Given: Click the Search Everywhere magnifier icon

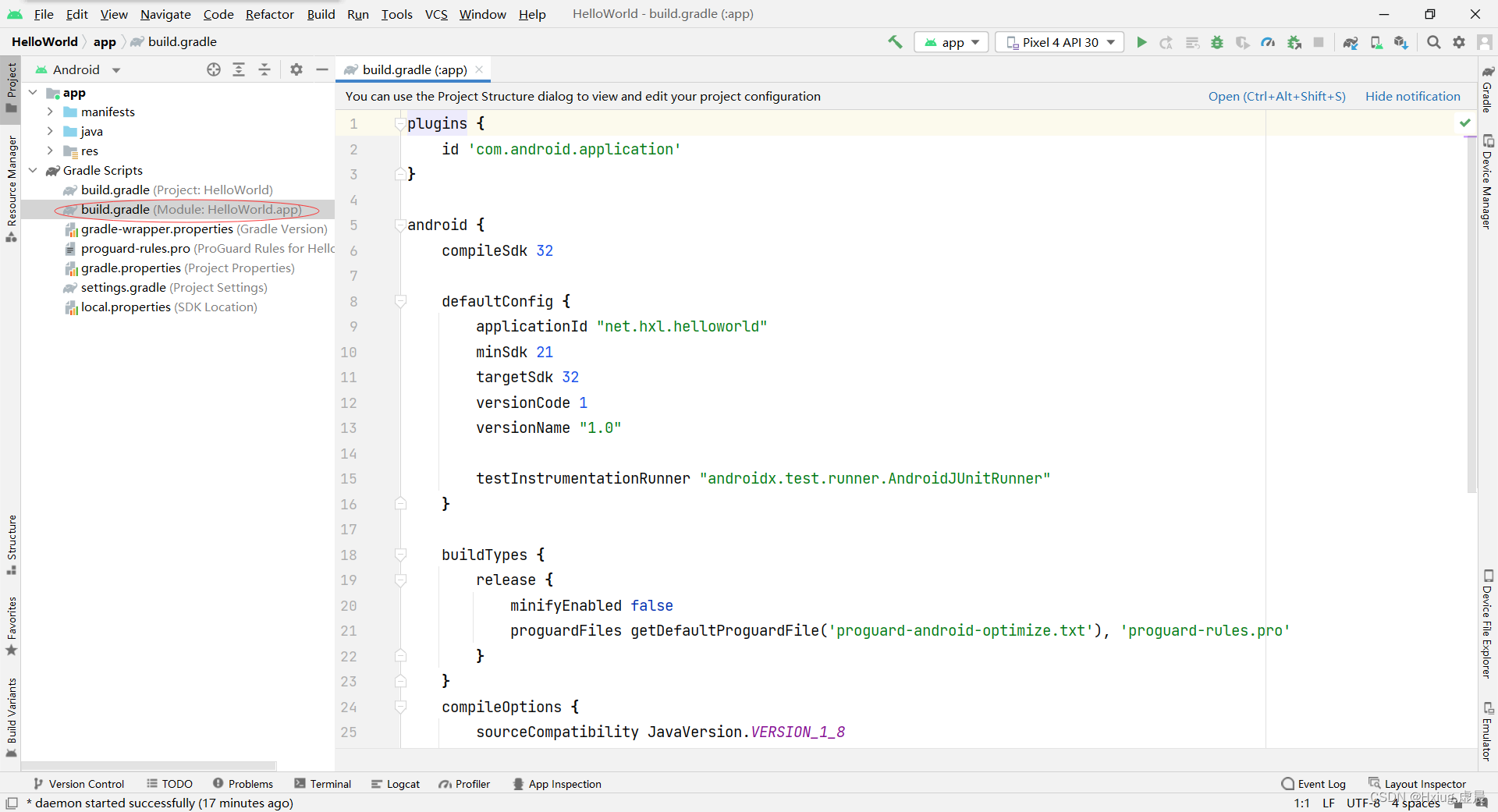Looking at the screenshot, I should [x=1434, y=42].
